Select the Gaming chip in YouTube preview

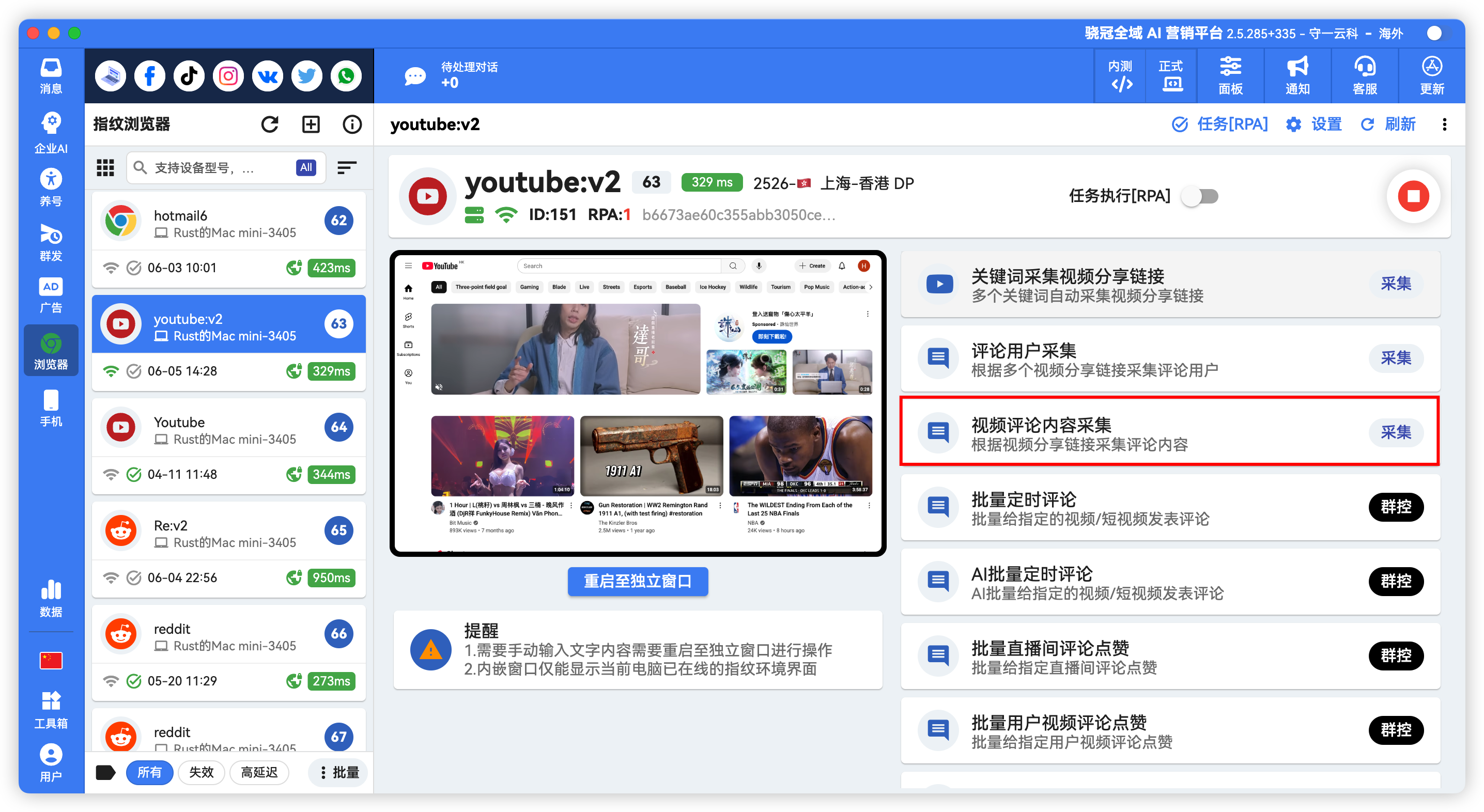[529, 287]
